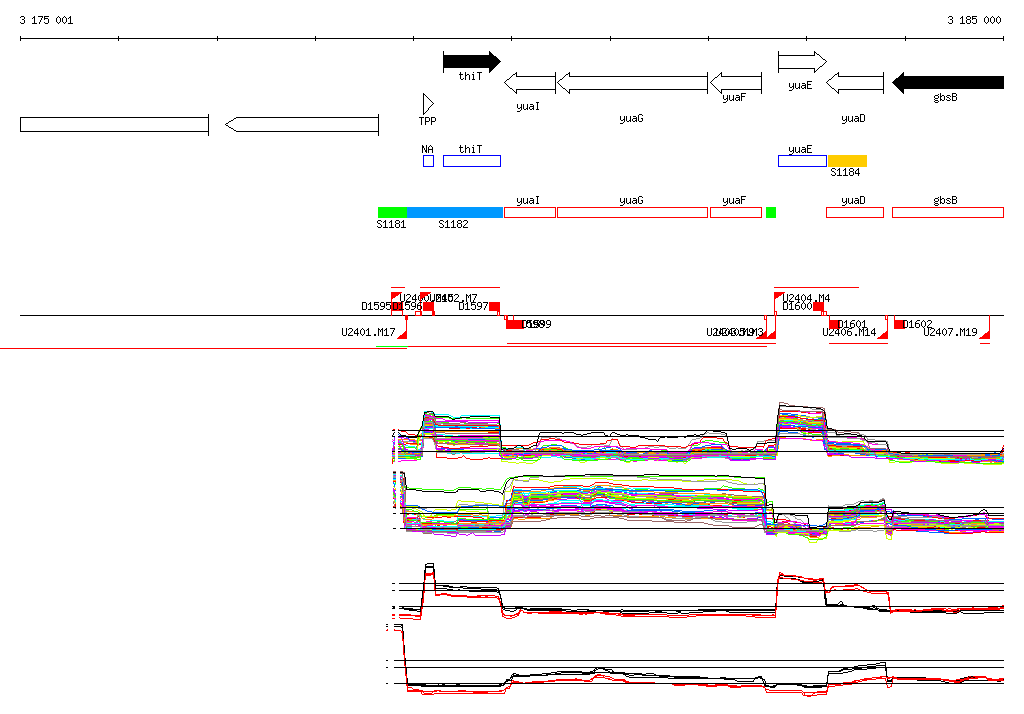The image size is (1024, 714).
Task: Click the start coordinate 3 175 001
Action: coord(46,20)
